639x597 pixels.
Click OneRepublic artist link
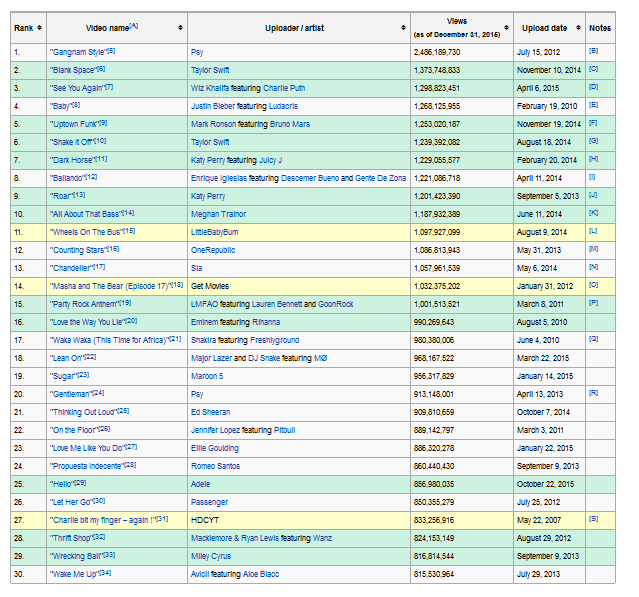[213, 250]
